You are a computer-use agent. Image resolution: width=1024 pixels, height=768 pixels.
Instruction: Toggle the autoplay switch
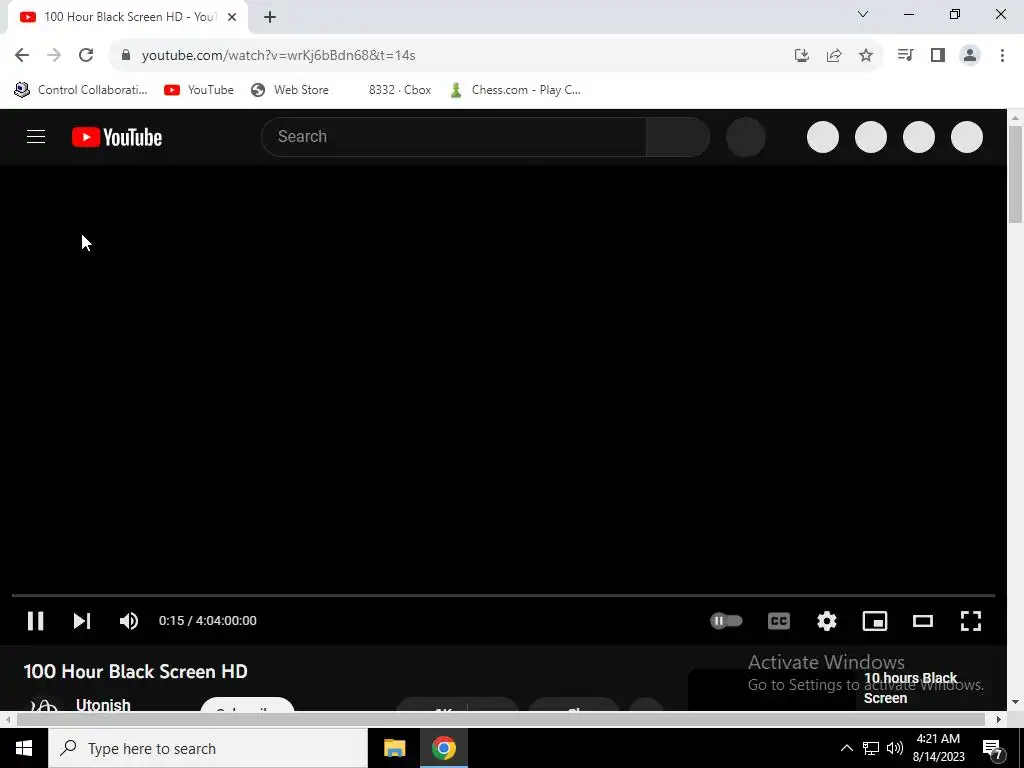coord(726,620)
